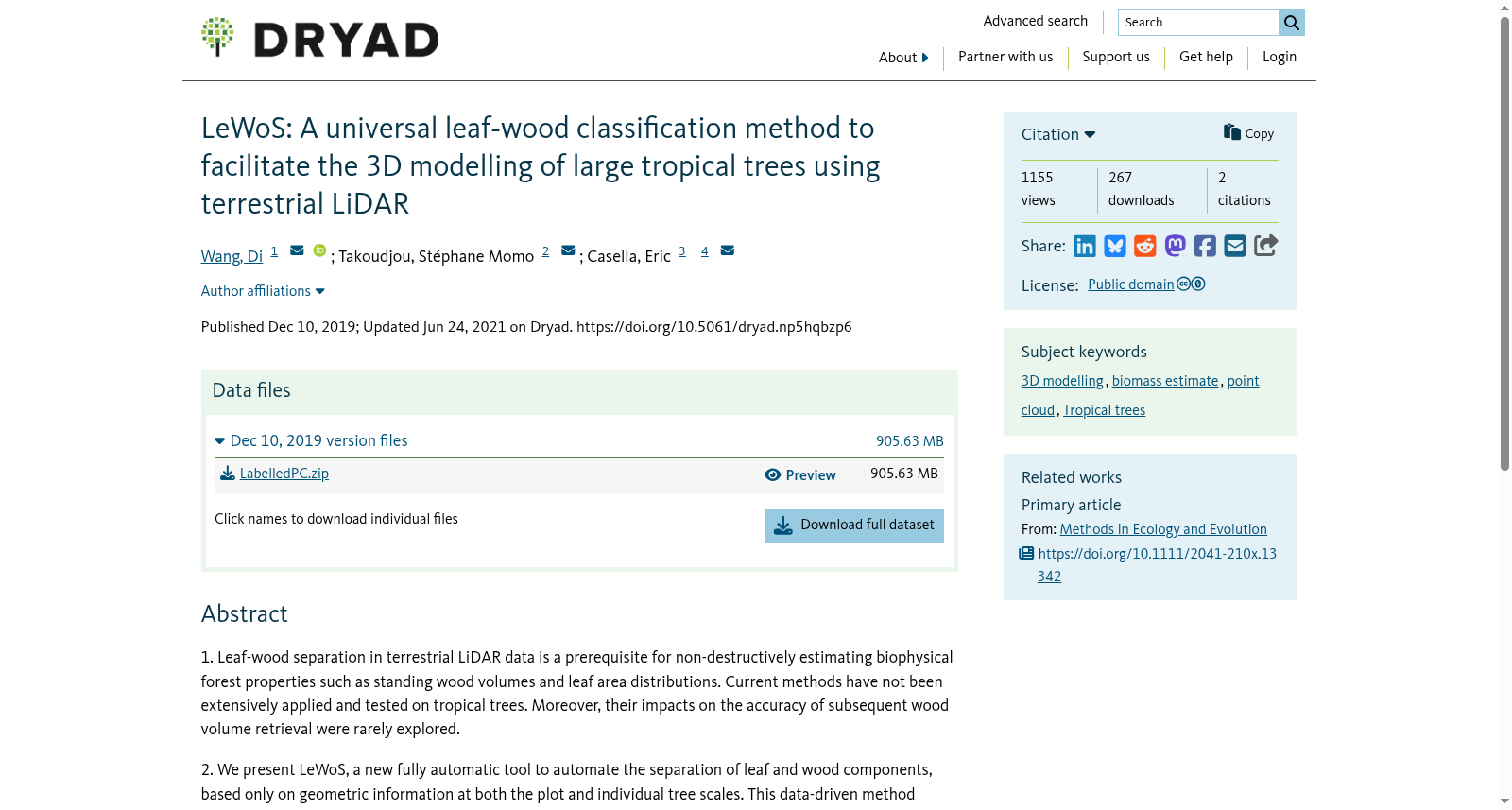Expand the Citation dropdown

(x=1058, y=134)
